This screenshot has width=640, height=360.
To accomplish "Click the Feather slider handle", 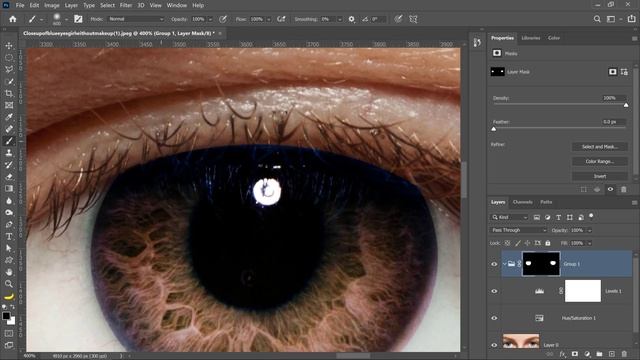I will pyautogui.click(x=494, y=129).
